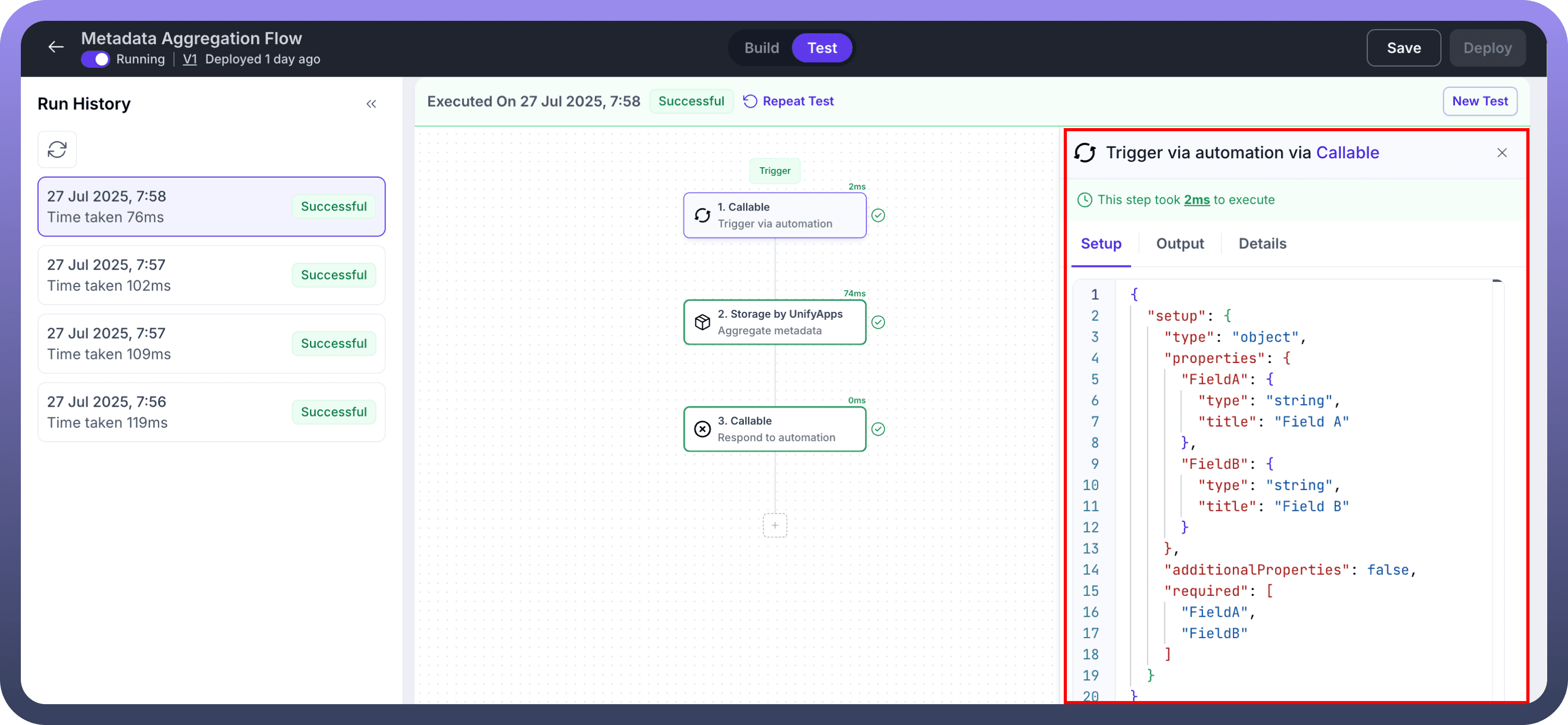This screenshot has width=1568, height=725.
Task: Collapse the Run History panel
Action: [371, 104]
